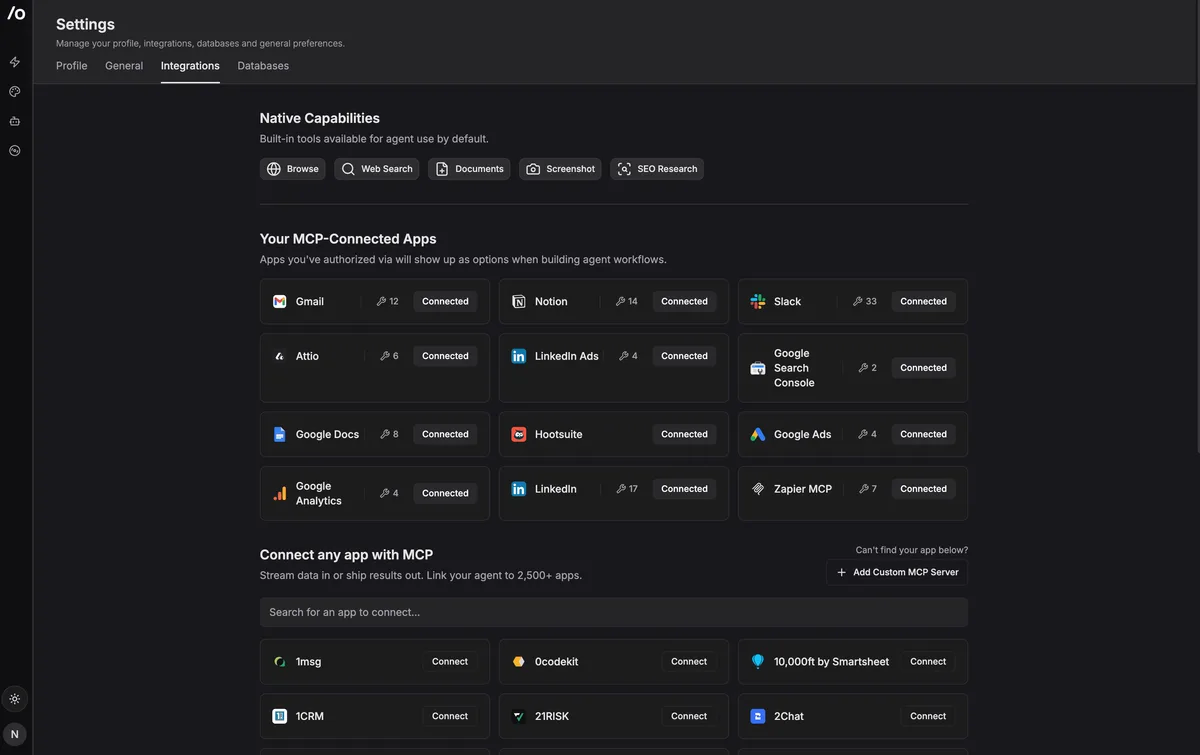Screen dimensions: 1200x755
Task: Toggle the theme sun icon
Action: click(15, 699)
